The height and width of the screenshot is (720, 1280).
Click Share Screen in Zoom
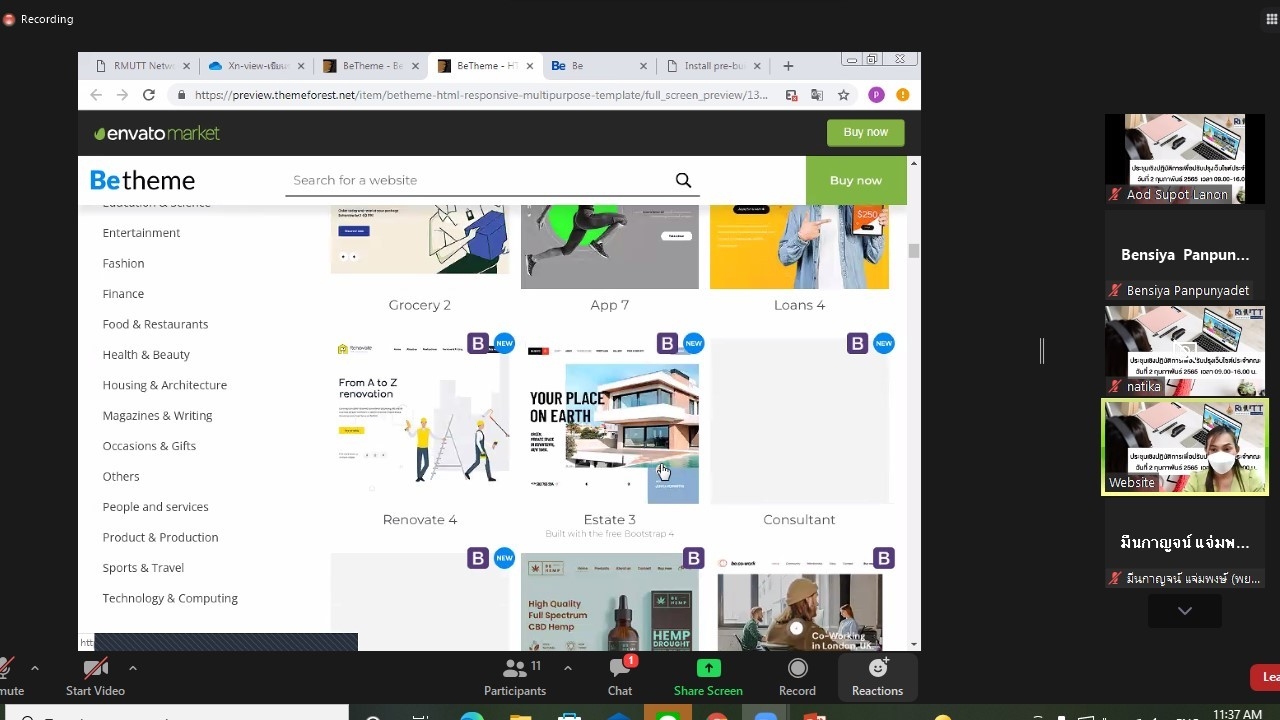pos(708,677)
